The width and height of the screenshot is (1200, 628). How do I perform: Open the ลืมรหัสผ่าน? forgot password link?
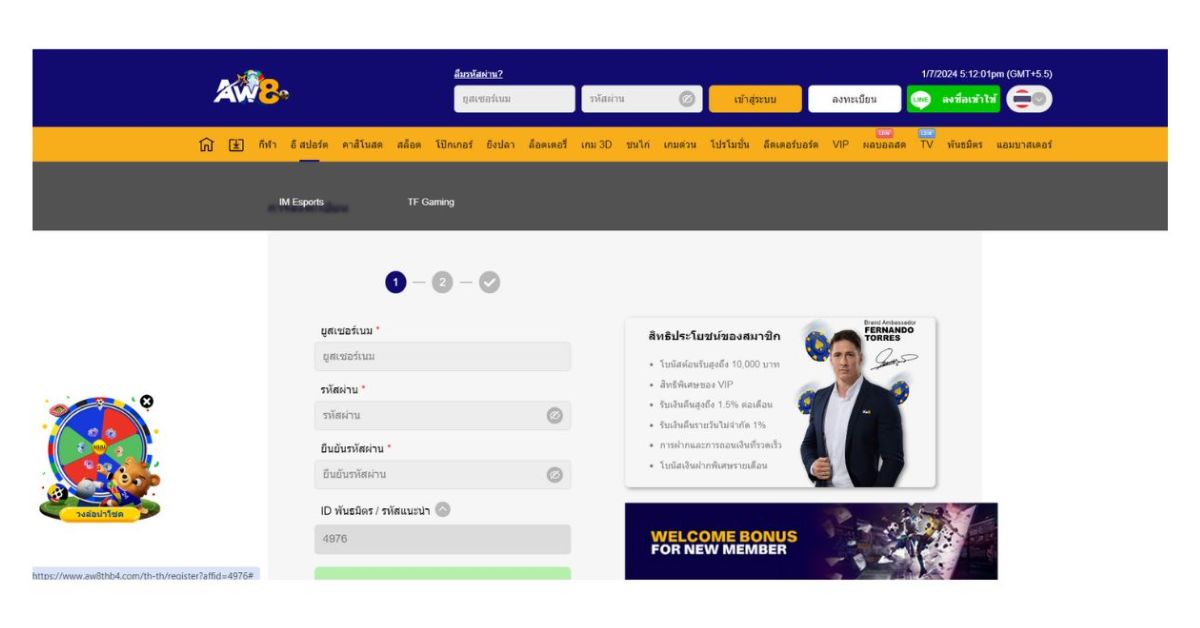478,74
